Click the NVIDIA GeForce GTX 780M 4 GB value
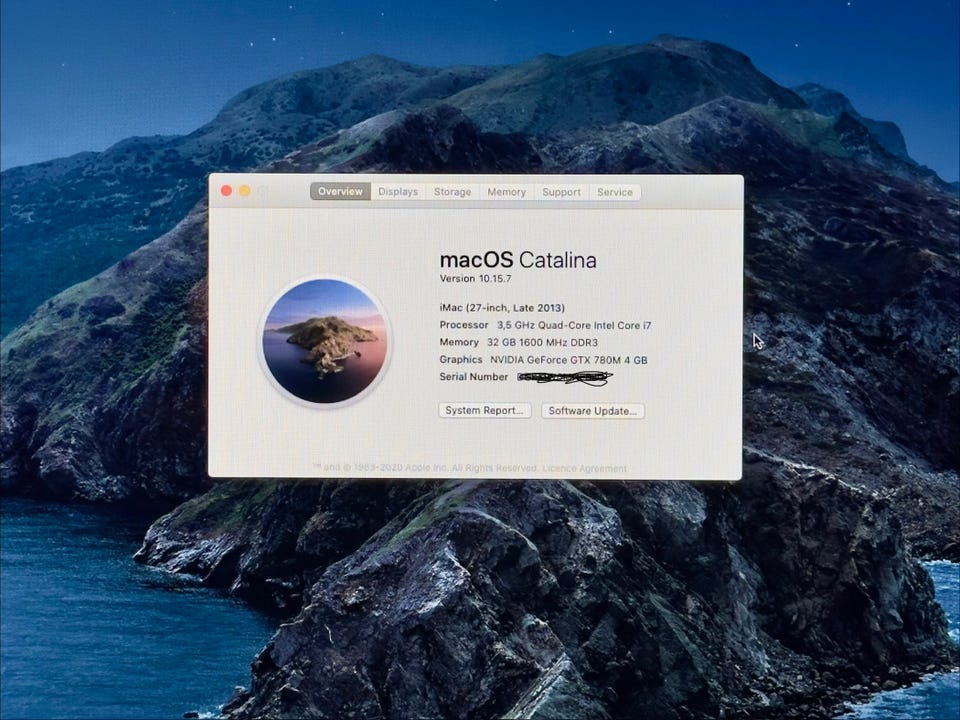960x720 pixels. click(568, 360)
